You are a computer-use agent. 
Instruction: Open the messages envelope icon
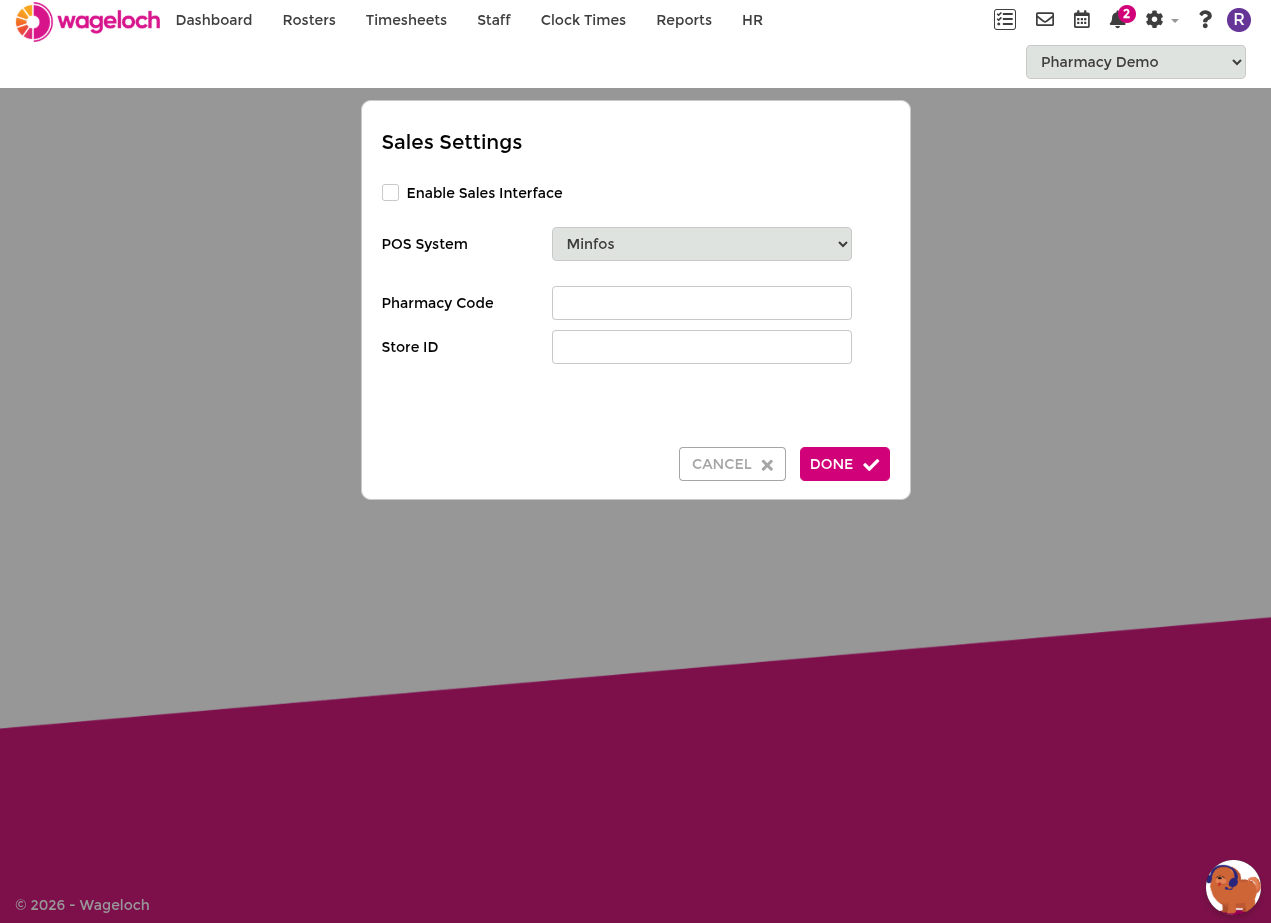coord(1045,19)
